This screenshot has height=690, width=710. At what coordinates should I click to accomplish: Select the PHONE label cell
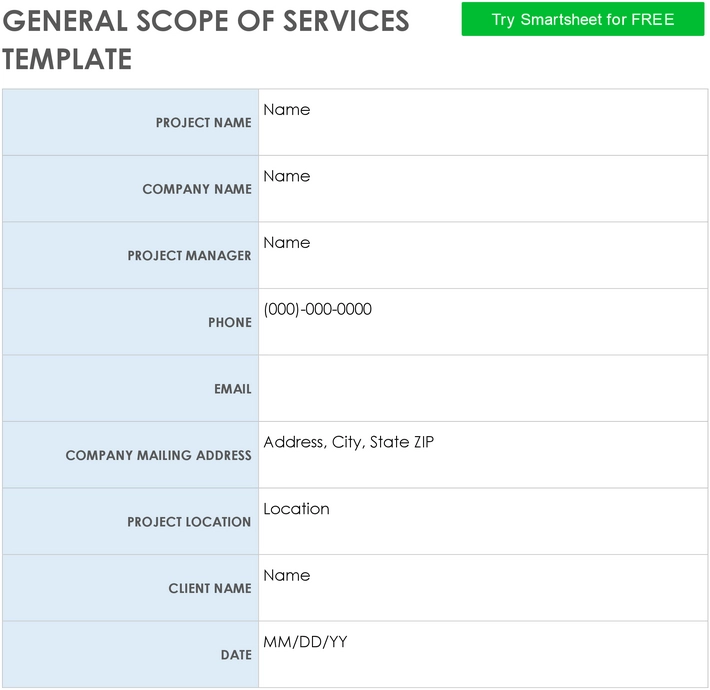[131, 322]
